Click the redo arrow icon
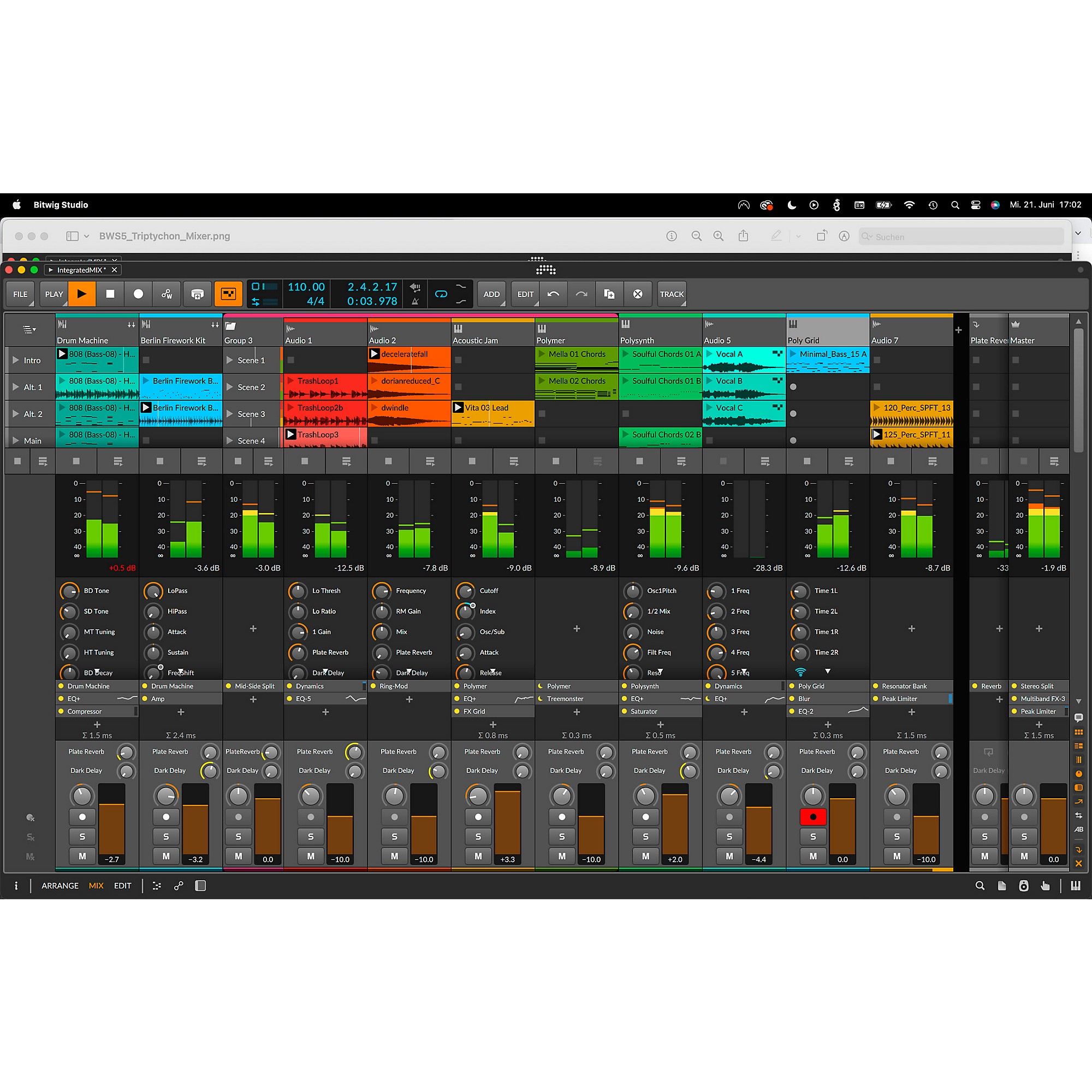 (x=581, y=294)
